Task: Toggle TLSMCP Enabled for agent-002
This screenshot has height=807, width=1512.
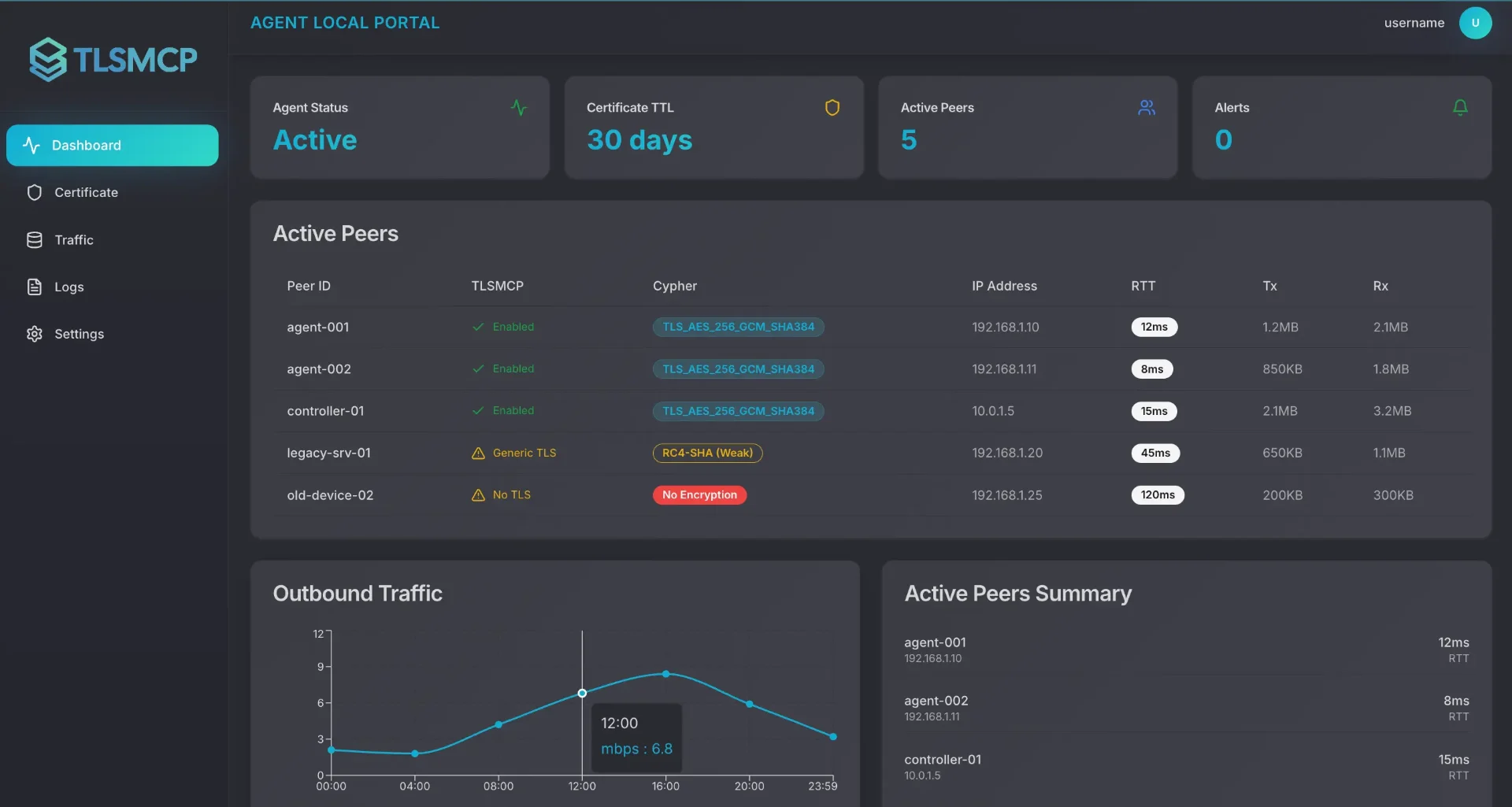Action: pos(502,368)
